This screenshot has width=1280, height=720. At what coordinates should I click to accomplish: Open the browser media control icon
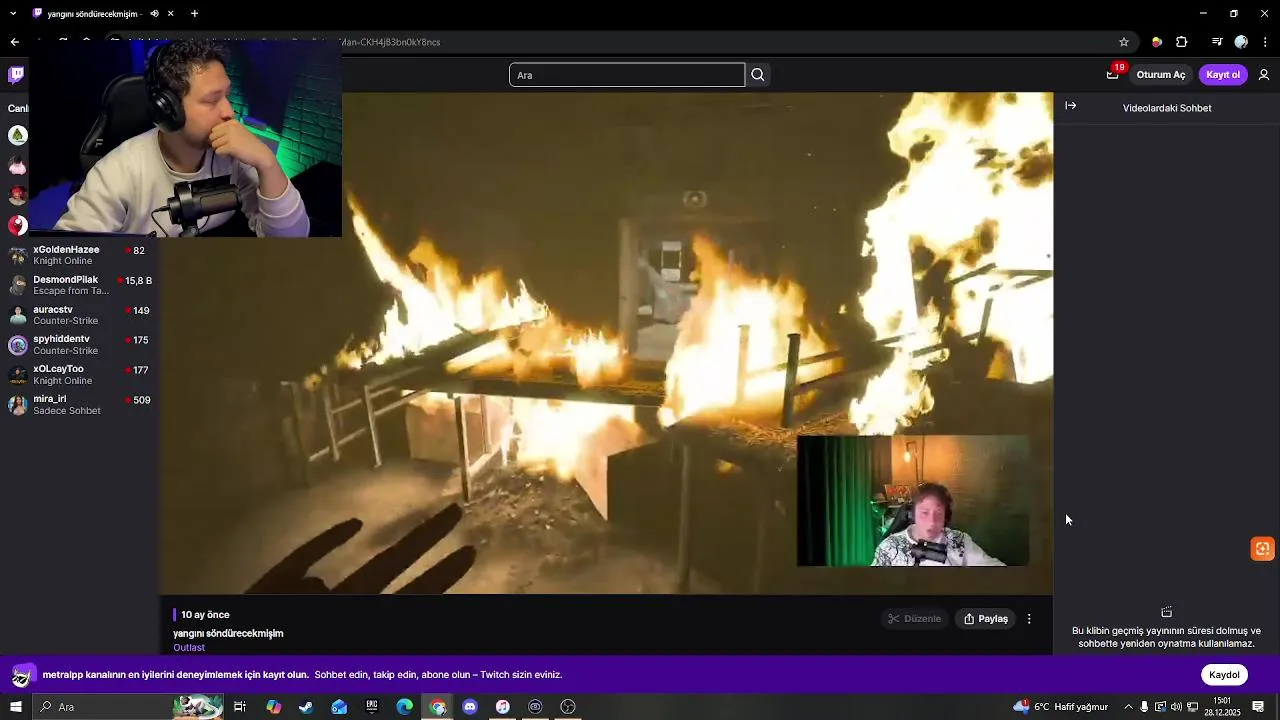(1217, 42)
